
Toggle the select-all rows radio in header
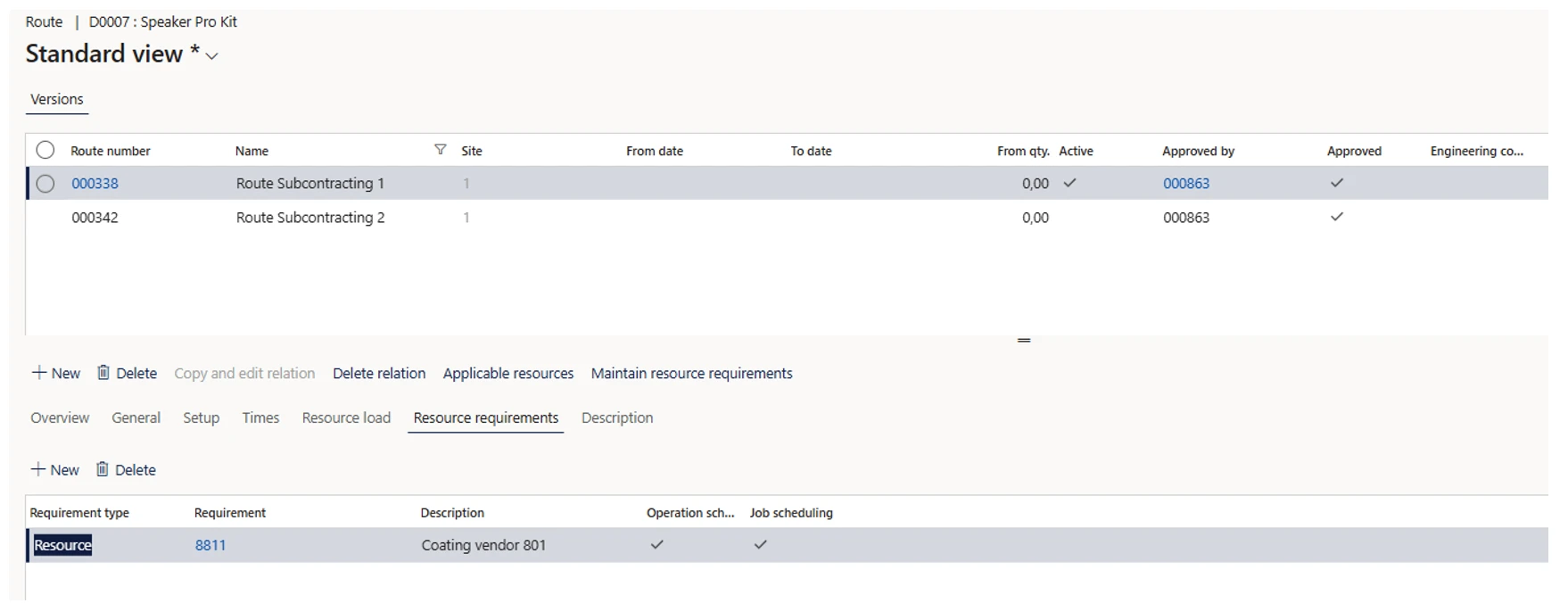pos(45,150)
